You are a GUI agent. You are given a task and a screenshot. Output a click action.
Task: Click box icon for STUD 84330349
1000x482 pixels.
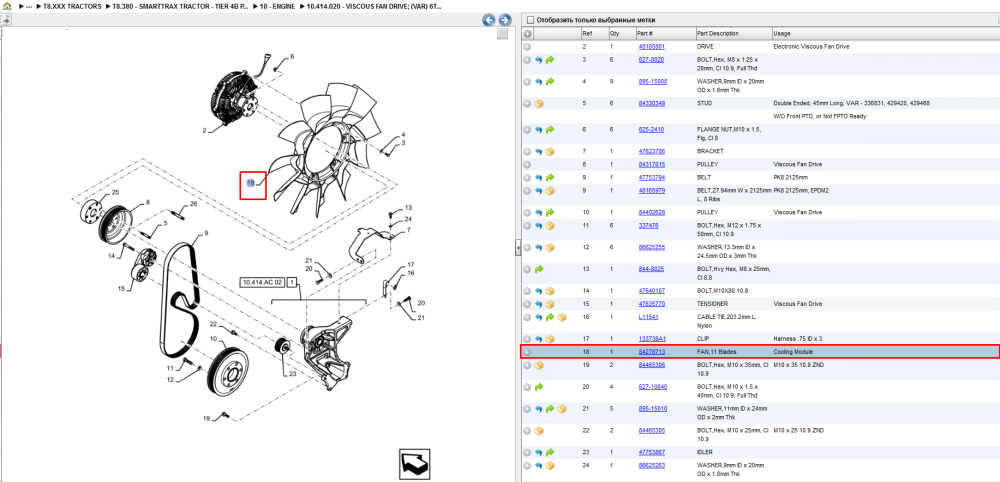tap(539, 103)
